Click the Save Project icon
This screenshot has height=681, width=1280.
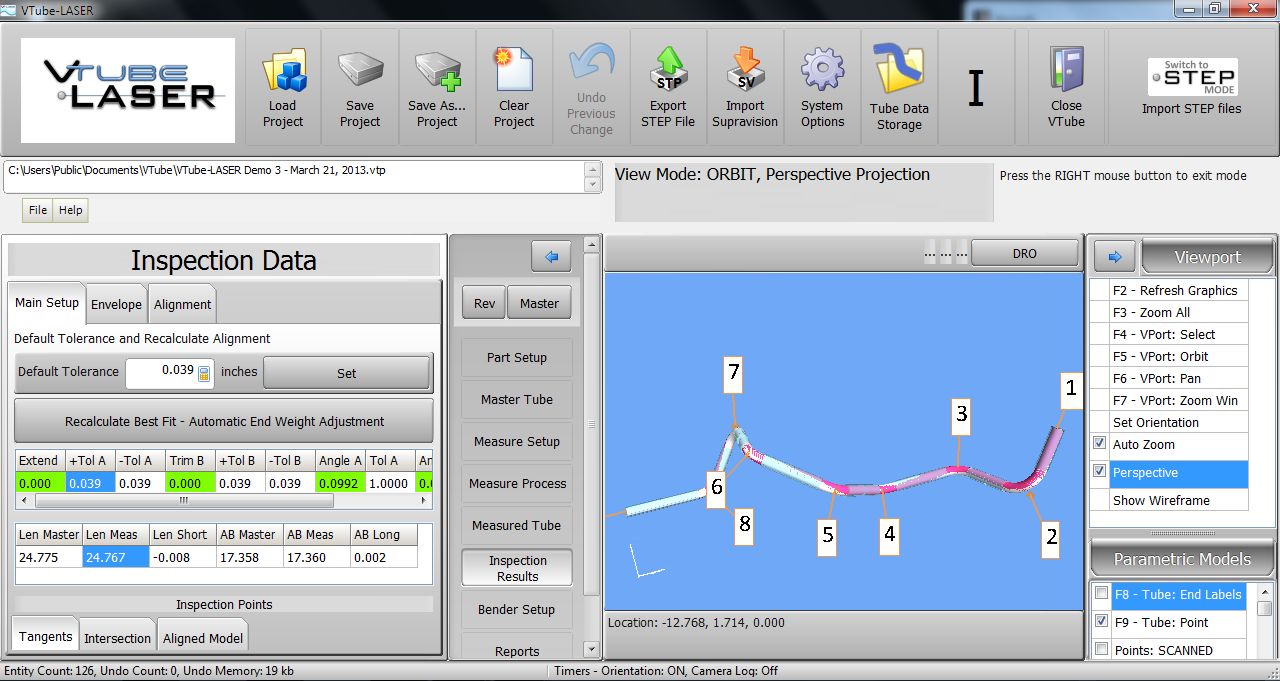pos(360,74)
